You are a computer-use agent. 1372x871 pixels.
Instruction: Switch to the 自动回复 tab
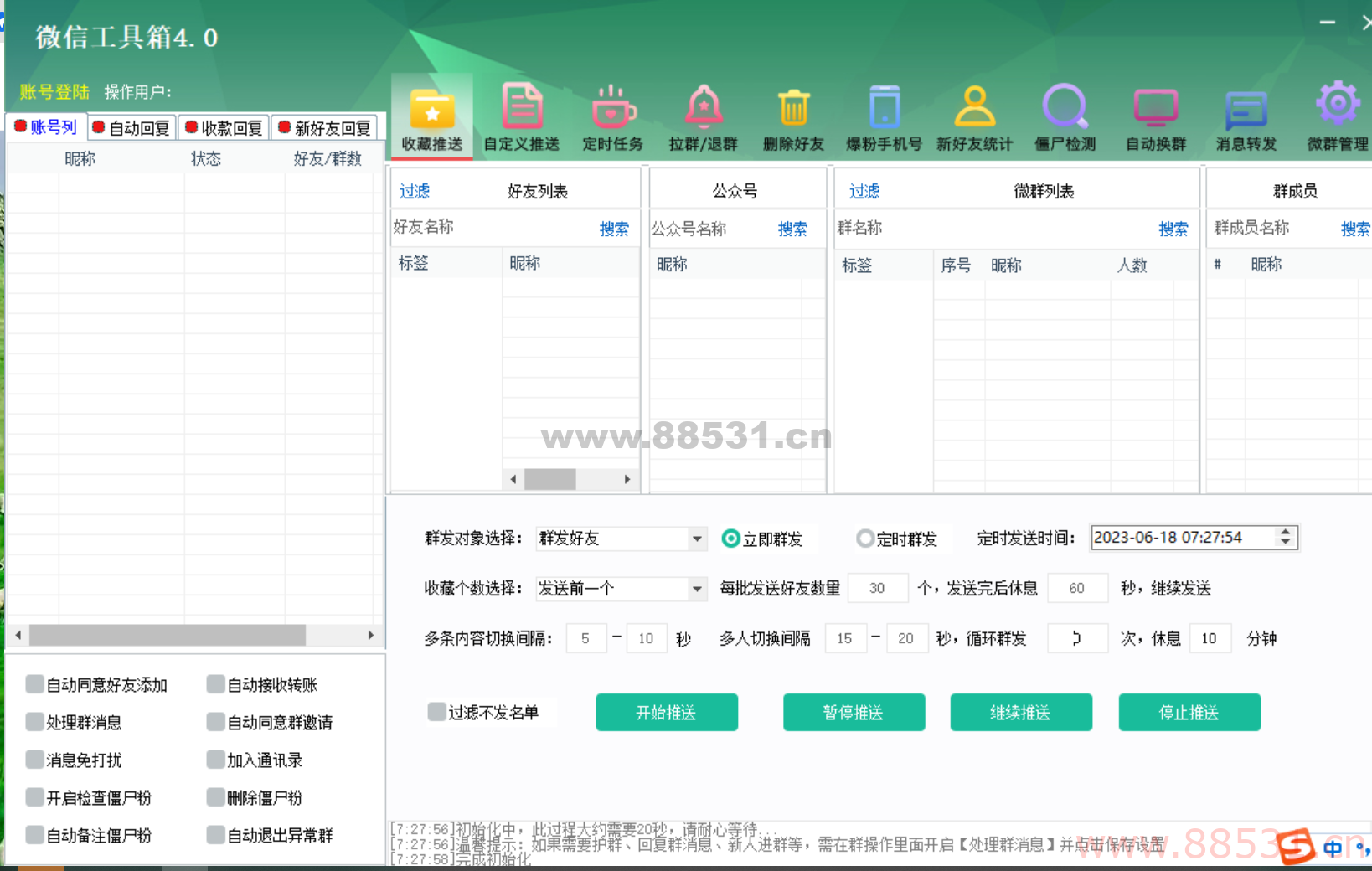132,128
